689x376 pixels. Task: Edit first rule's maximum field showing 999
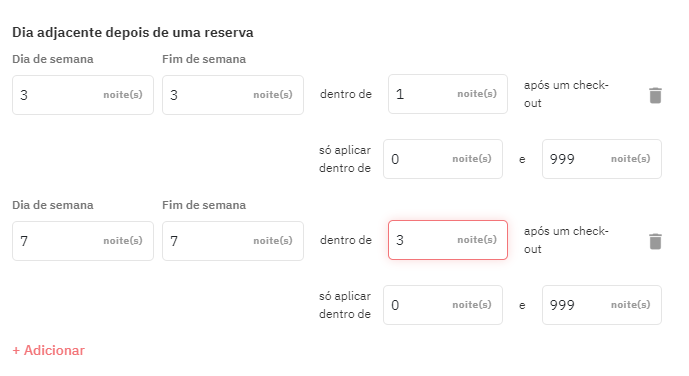point(602,159)
